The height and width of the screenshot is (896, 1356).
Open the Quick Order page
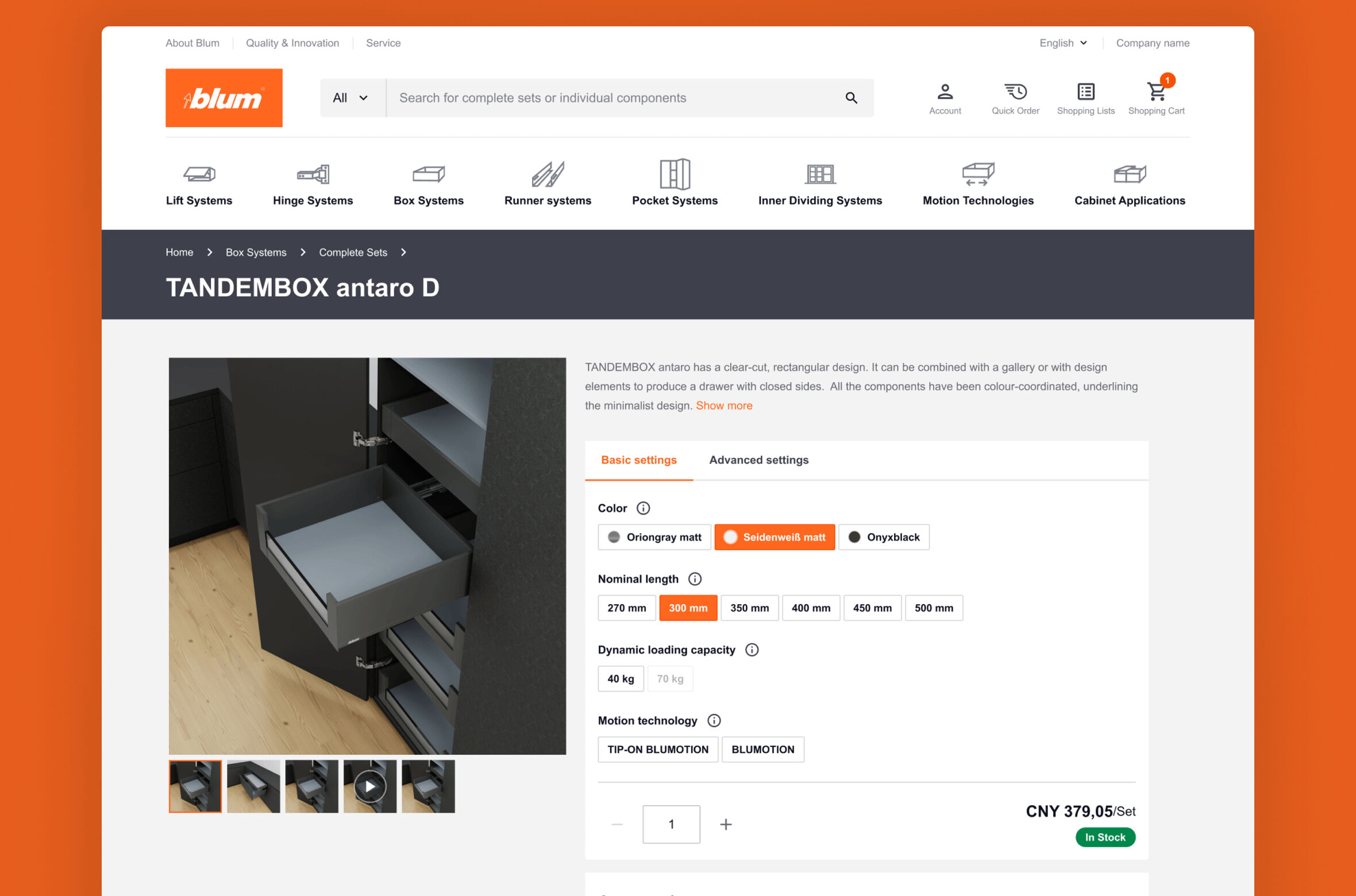coord(1015,96)
